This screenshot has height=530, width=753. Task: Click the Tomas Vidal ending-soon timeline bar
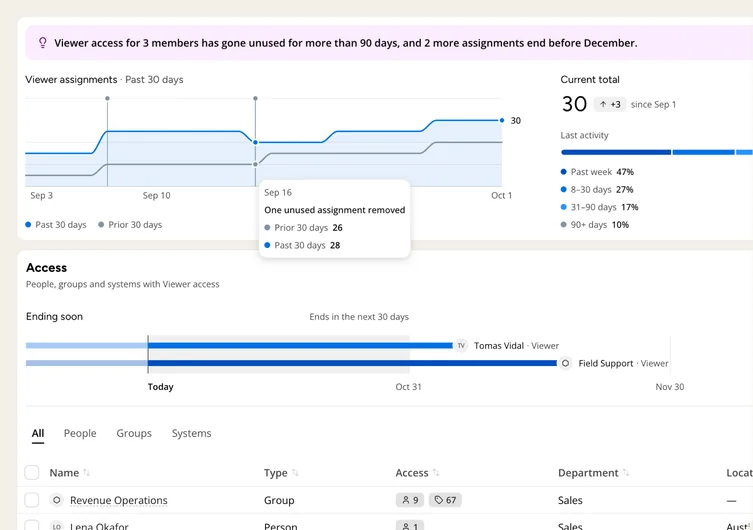coord(300,346)
